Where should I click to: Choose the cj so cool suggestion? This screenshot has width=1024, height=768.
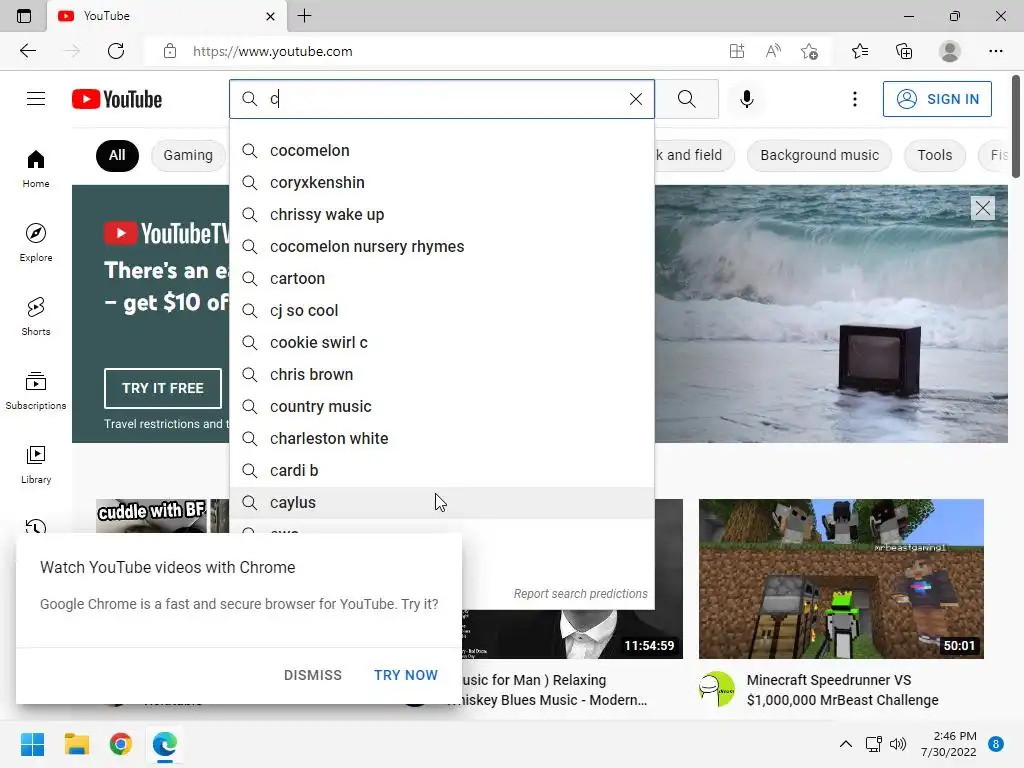point(441,310)
